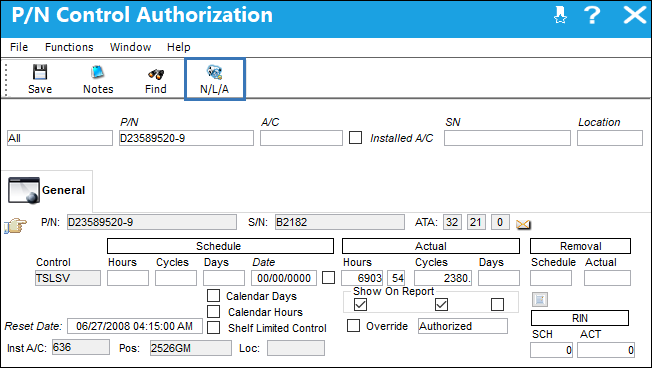This screenshot has width=652, height=368.
Task: Click the small icon under Removal Schedule
Action: point(540,299)
